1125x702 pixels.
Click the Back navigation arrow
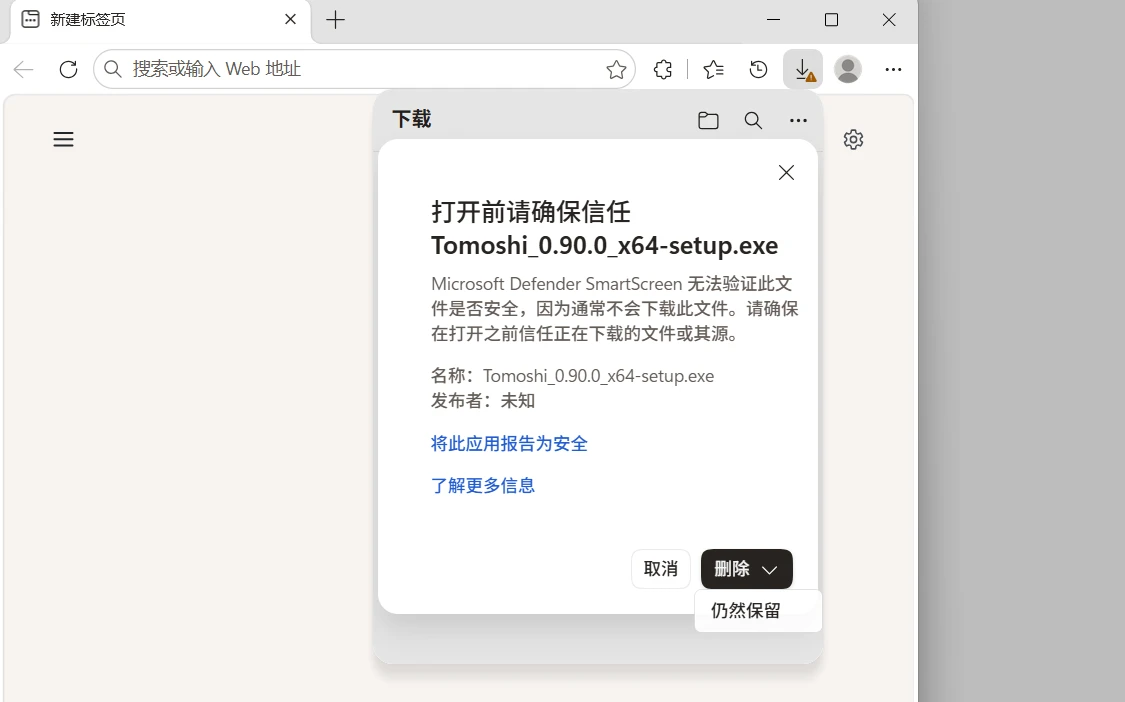coord(24,69)
